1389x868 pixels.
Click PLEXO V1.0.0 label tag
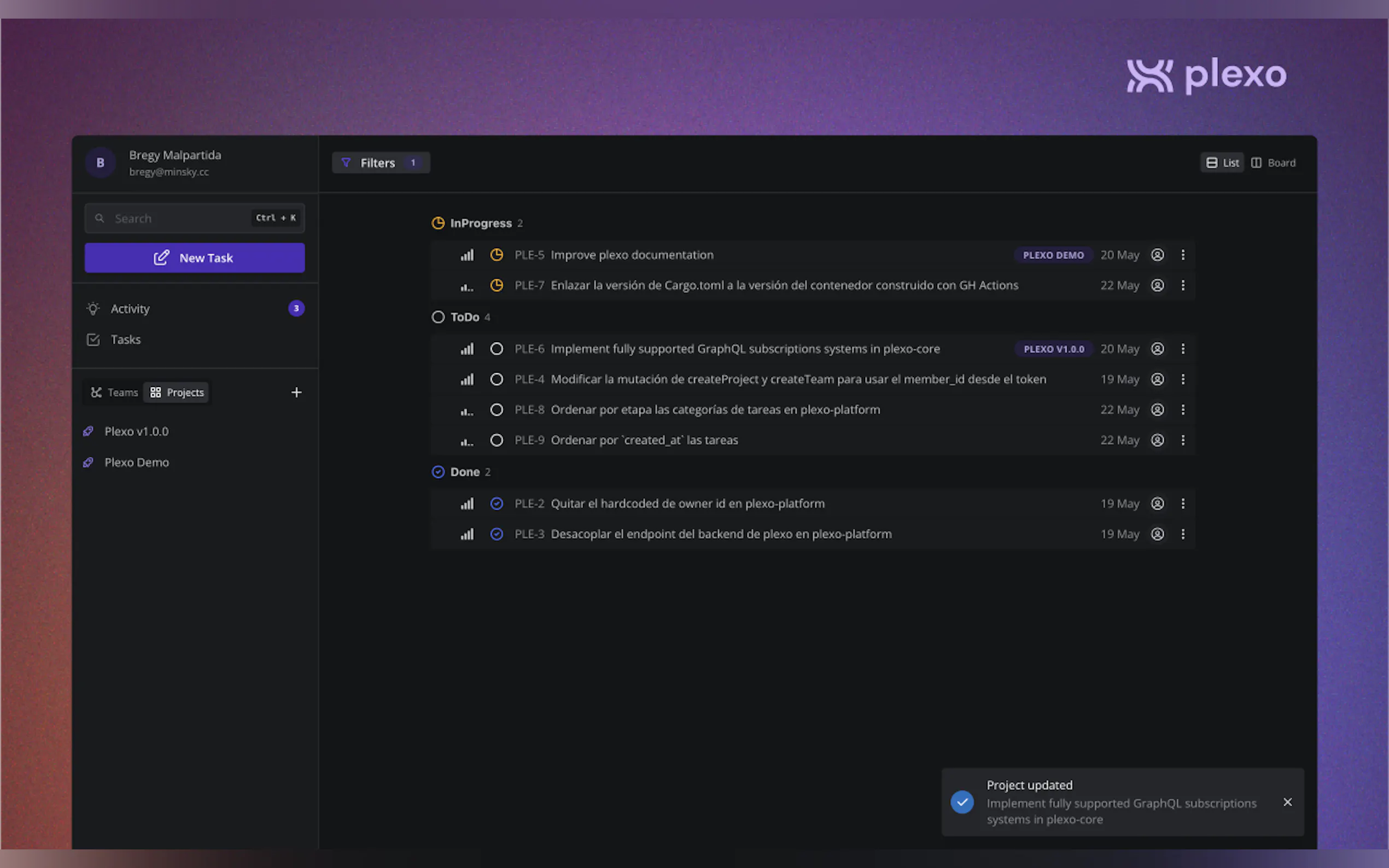pyautogui.click(x=1053, y=349)
